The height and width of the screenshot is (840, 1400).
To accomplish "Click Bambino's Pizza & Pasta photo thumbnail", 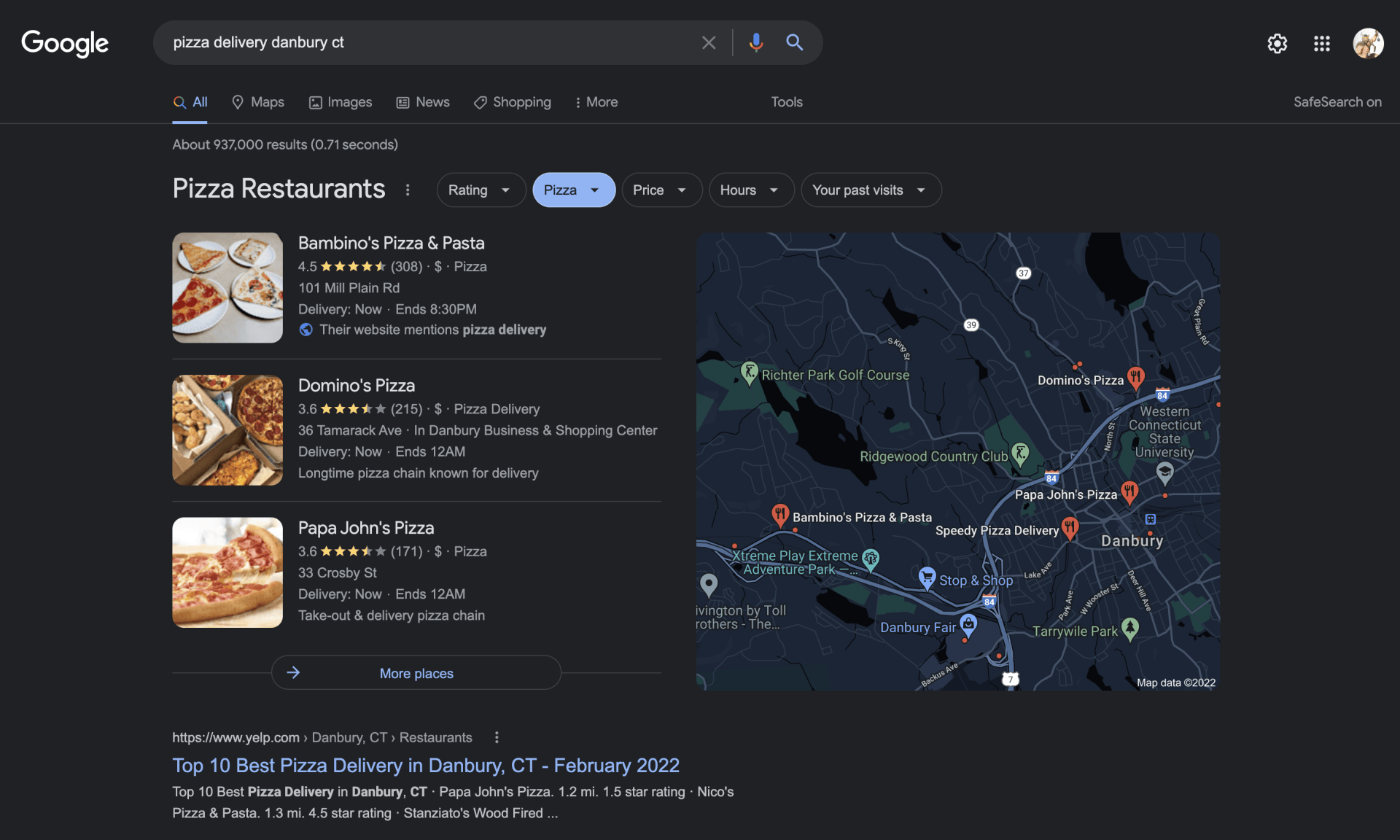I will coord(227,287).
